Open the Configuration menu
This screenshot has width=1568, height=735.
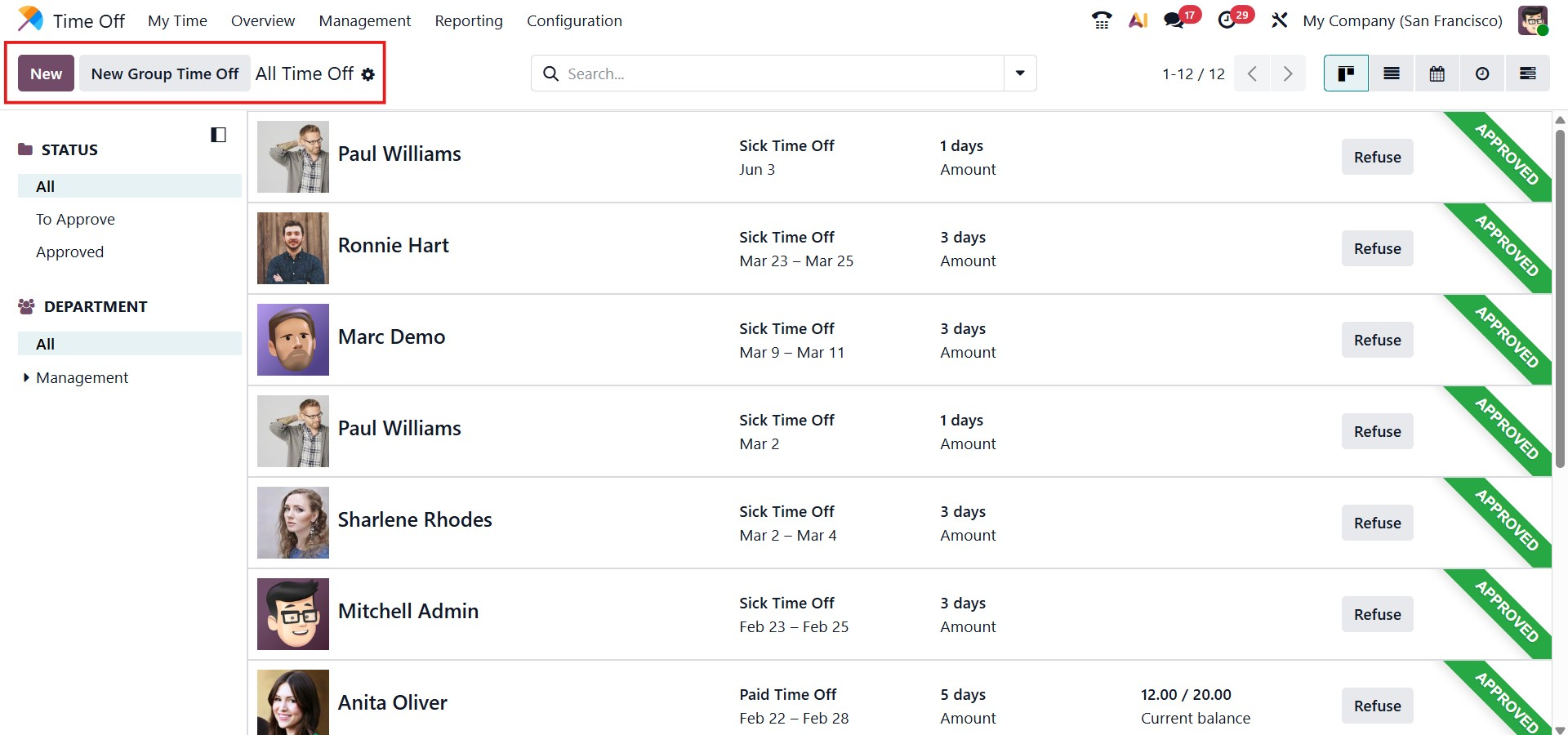pyautogui.click(x=574, y=20)
